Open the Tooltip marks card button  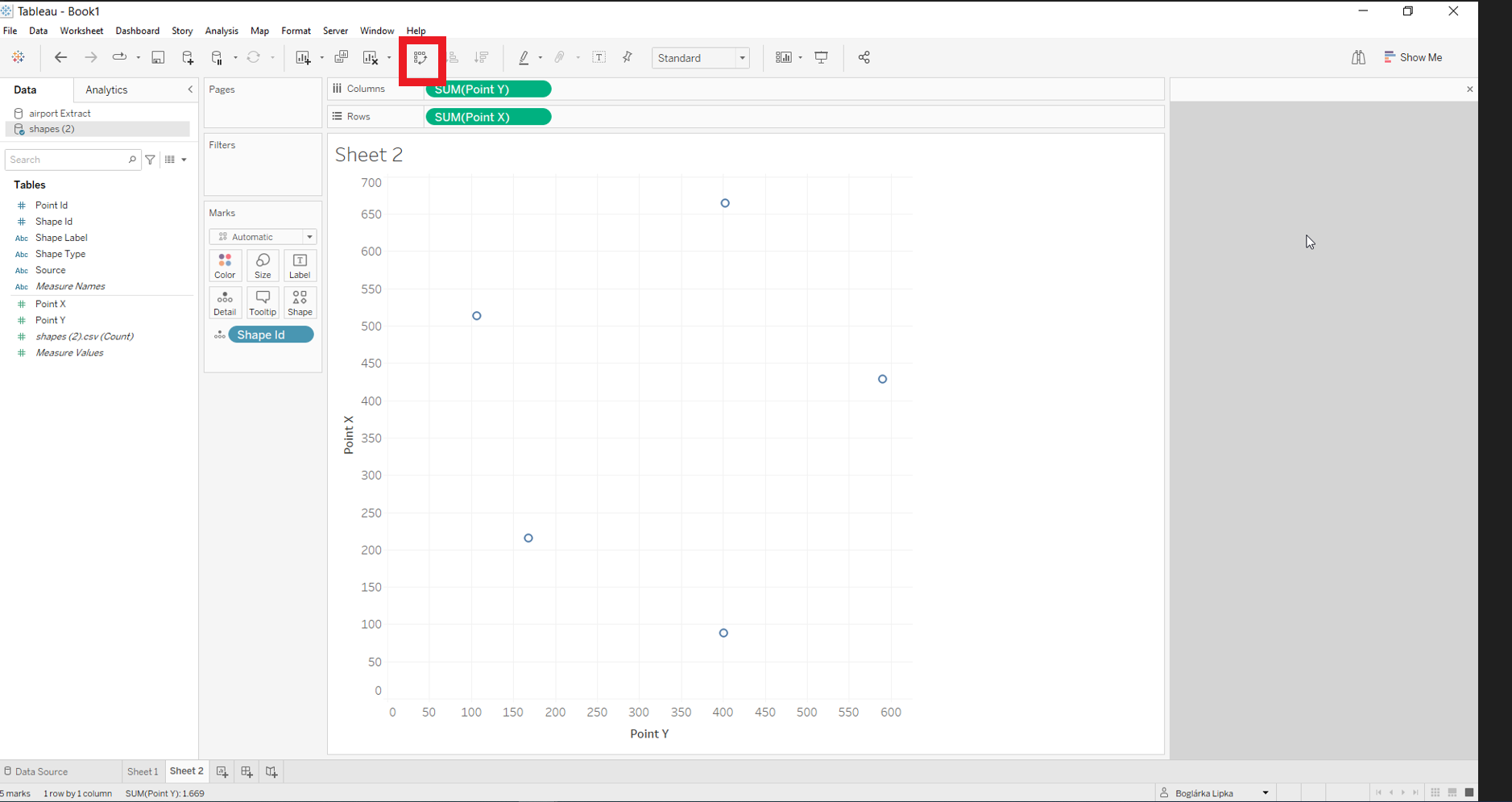(263, 303)
